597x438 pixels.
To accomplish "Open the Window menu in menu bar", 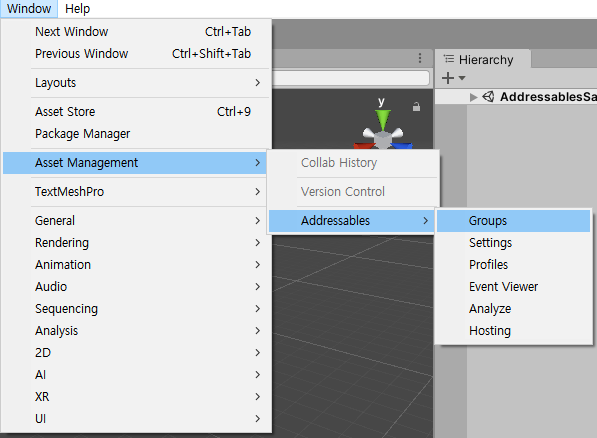I will pos(29,8).
